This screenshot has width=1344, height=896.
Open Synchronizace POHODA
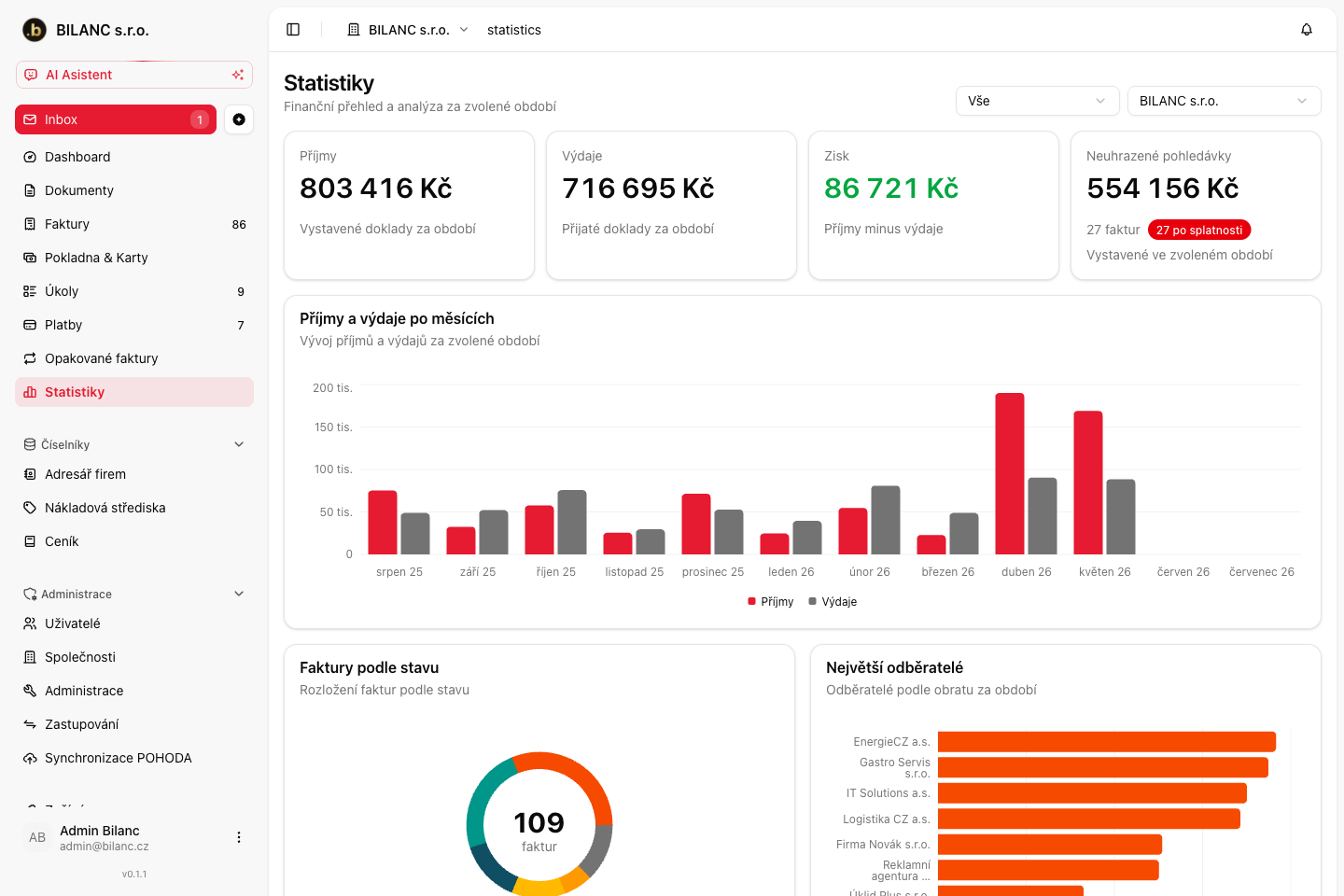coord(134,758)
